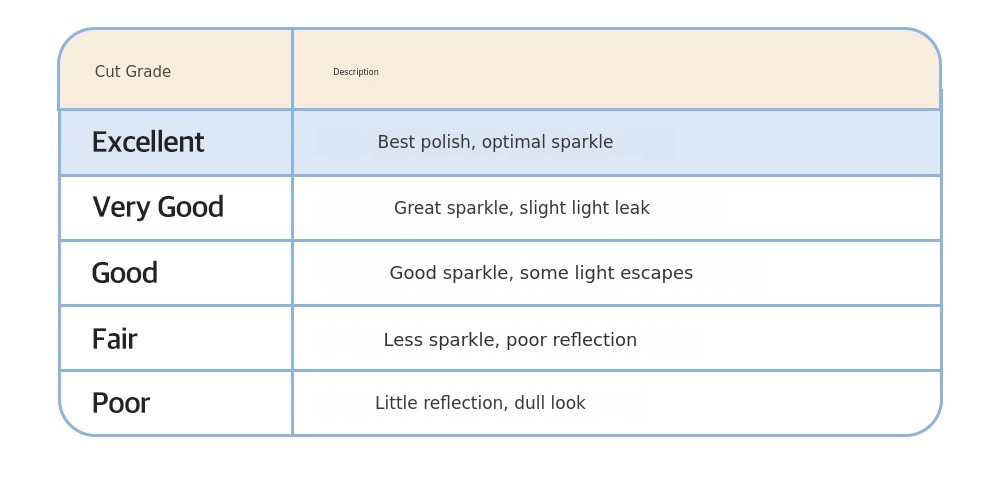Click the border between Very Good and Good grade cells
The height and width of the screenshot is (490, 1000).
pos(175,240)
